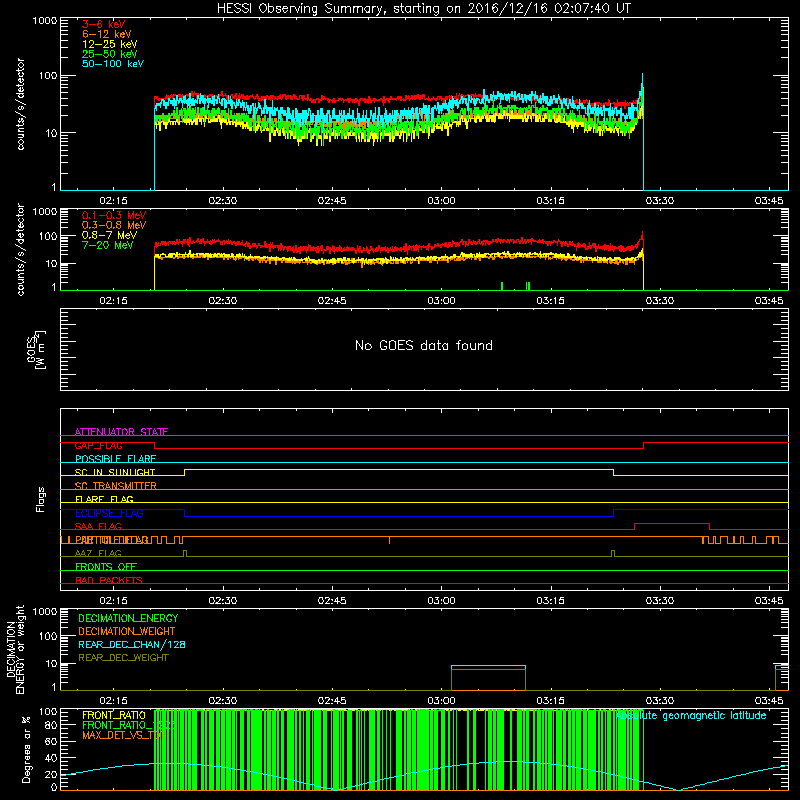800x800 pixels.
Task: Click the HESSI Observing Summary plot title
Action: [424, 9]
